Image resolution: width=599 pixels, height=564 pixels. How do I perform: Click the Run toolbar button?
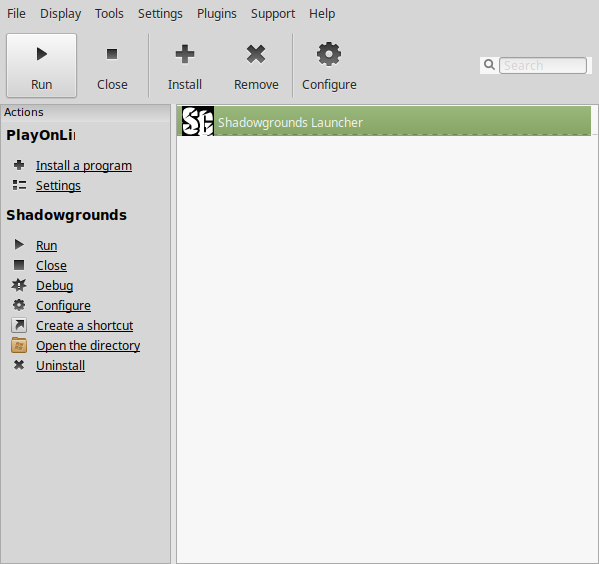click(x=41, y=65)
